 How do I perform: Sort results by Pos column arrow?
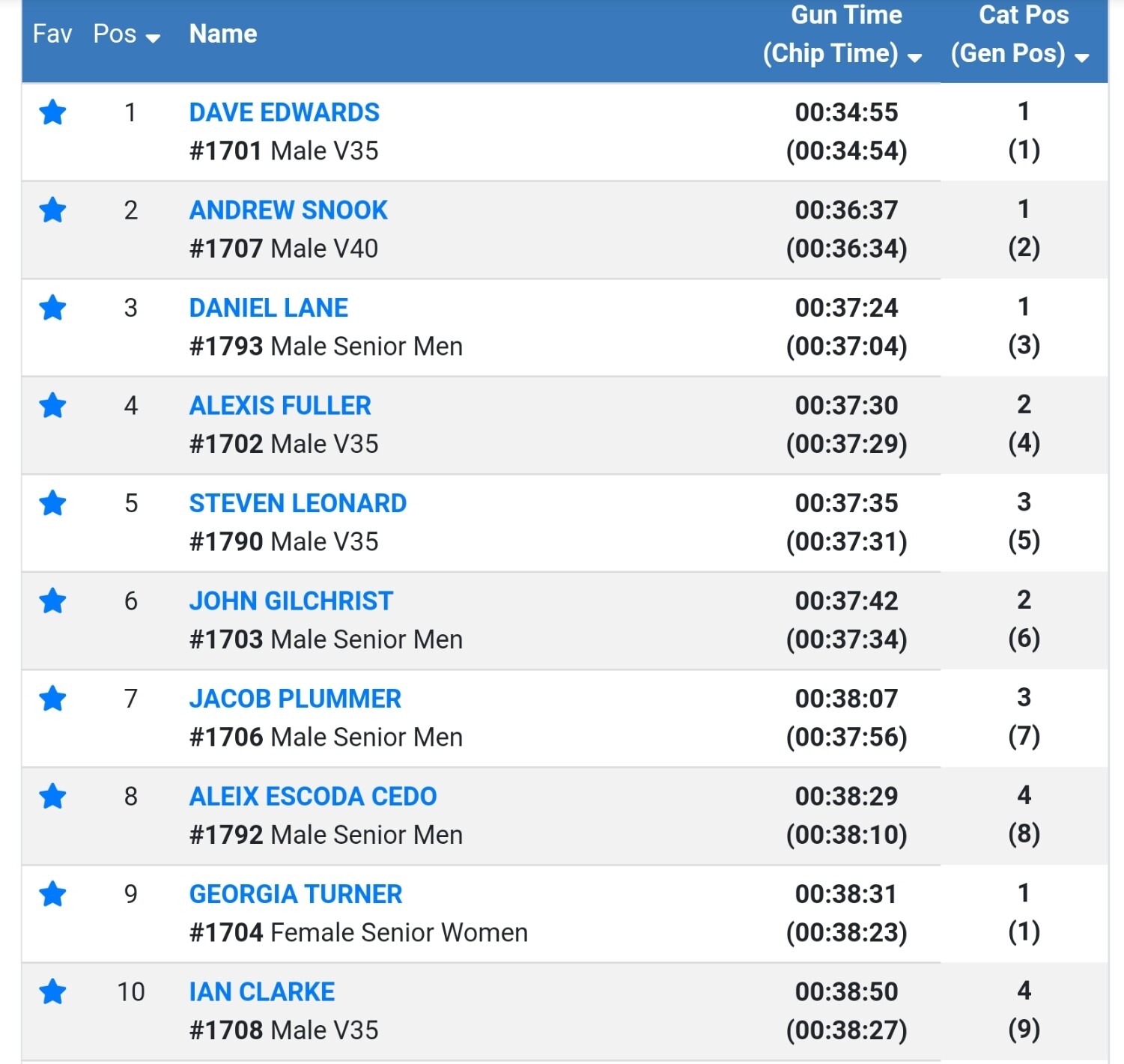pos(153,38)
